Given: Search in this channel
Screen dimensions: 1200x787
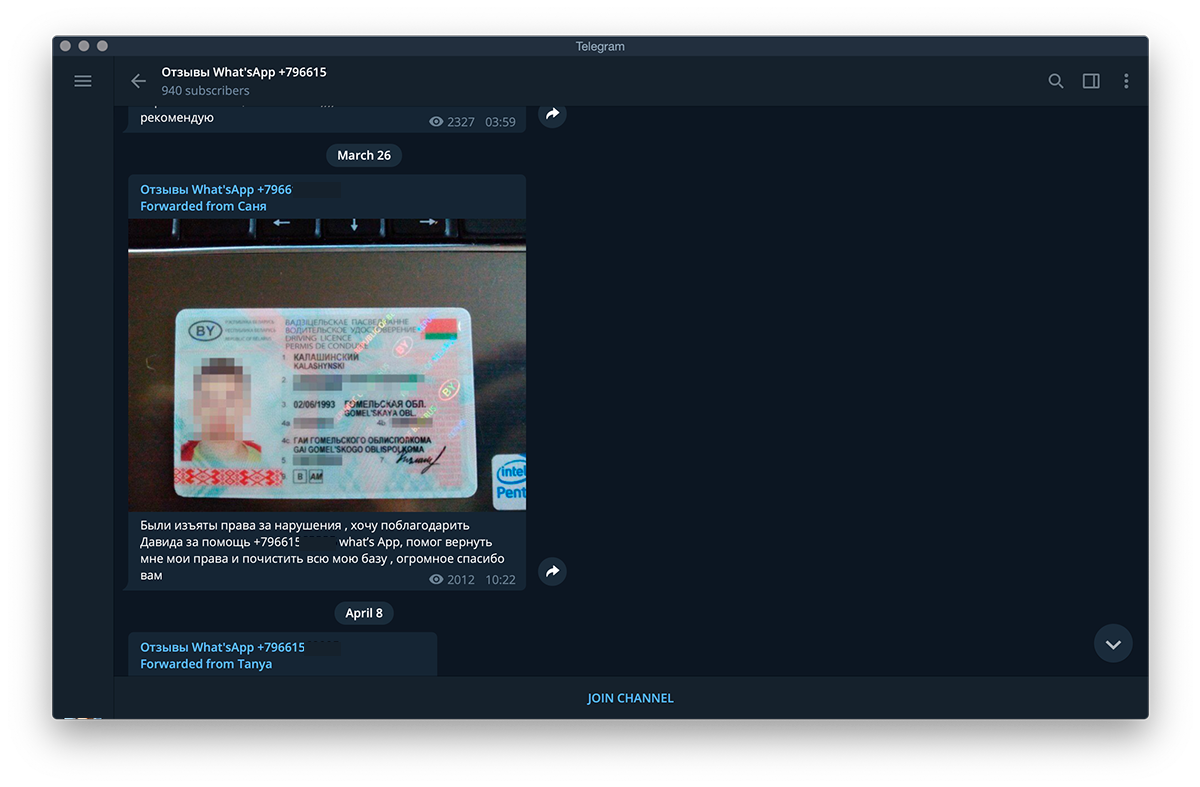Looking at the screenshot, I should [1055, 81].
